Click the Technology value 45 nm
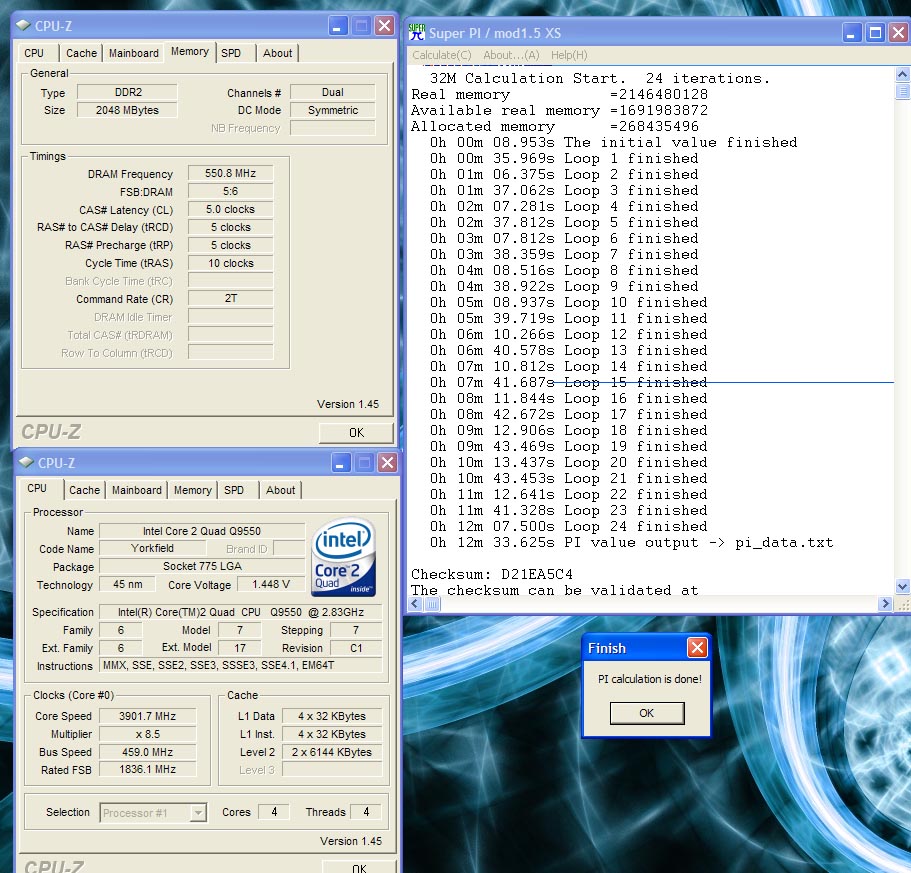This screenshot has height=873, width=911. [128, 584]
